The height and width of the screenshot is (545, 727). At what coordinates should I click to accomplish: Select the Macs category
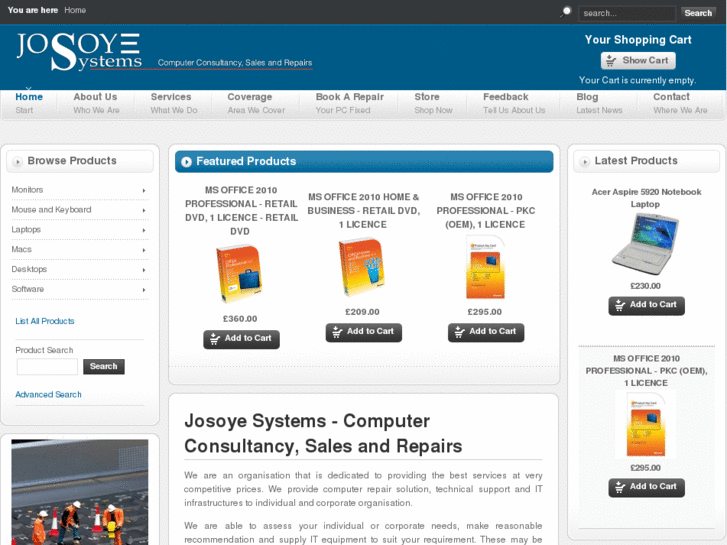point(21,250)
